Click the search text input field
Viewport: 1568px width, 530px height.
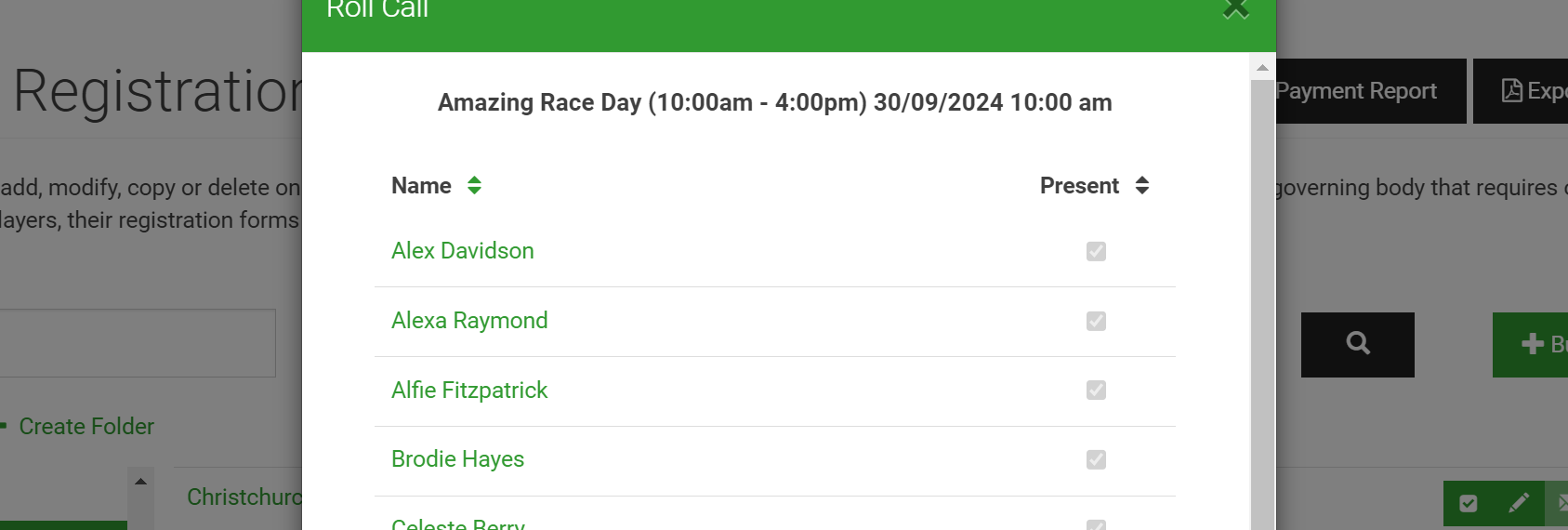pos(138,343)
